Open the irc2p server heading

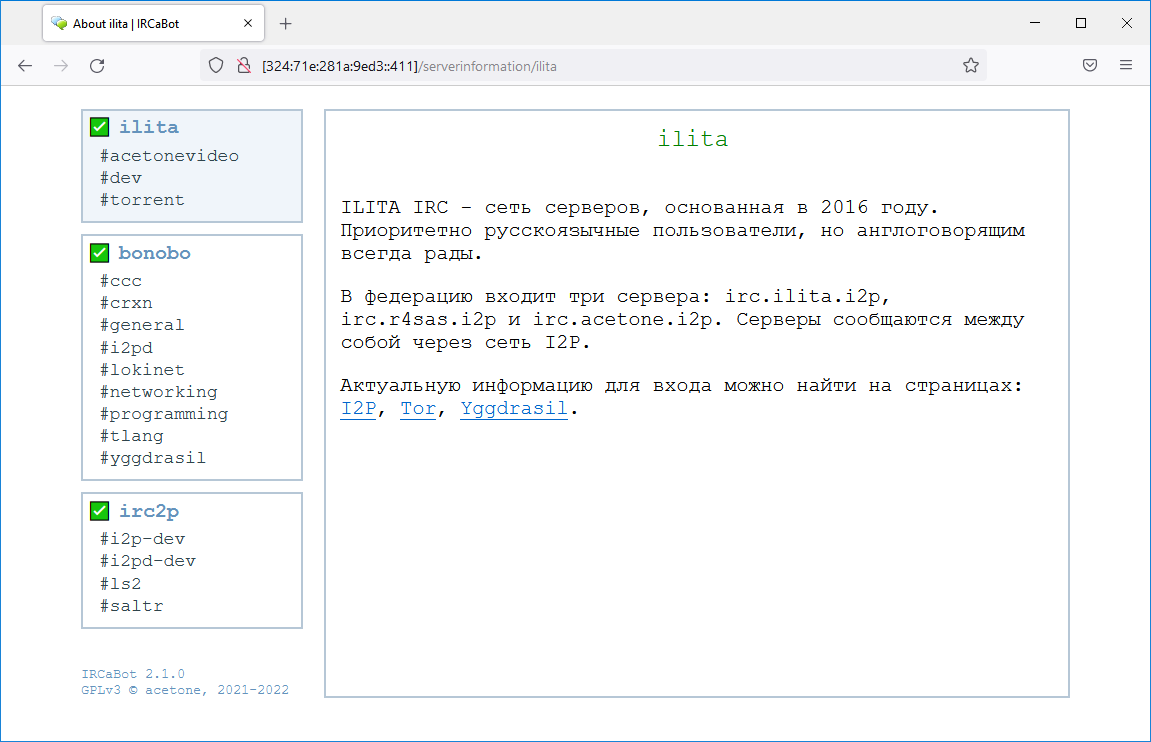tap(149, 512)
